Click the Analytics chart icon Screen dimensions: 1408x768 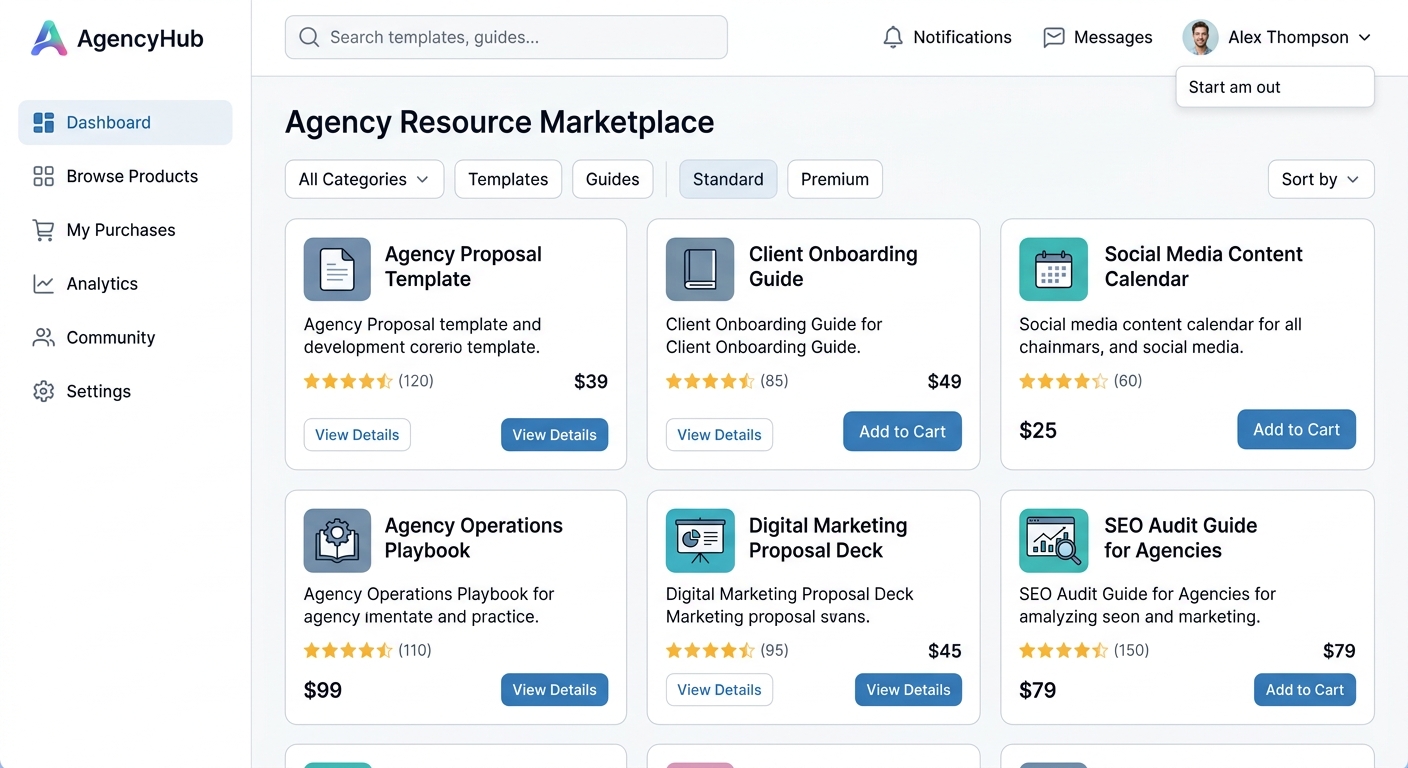pos(43,284)
